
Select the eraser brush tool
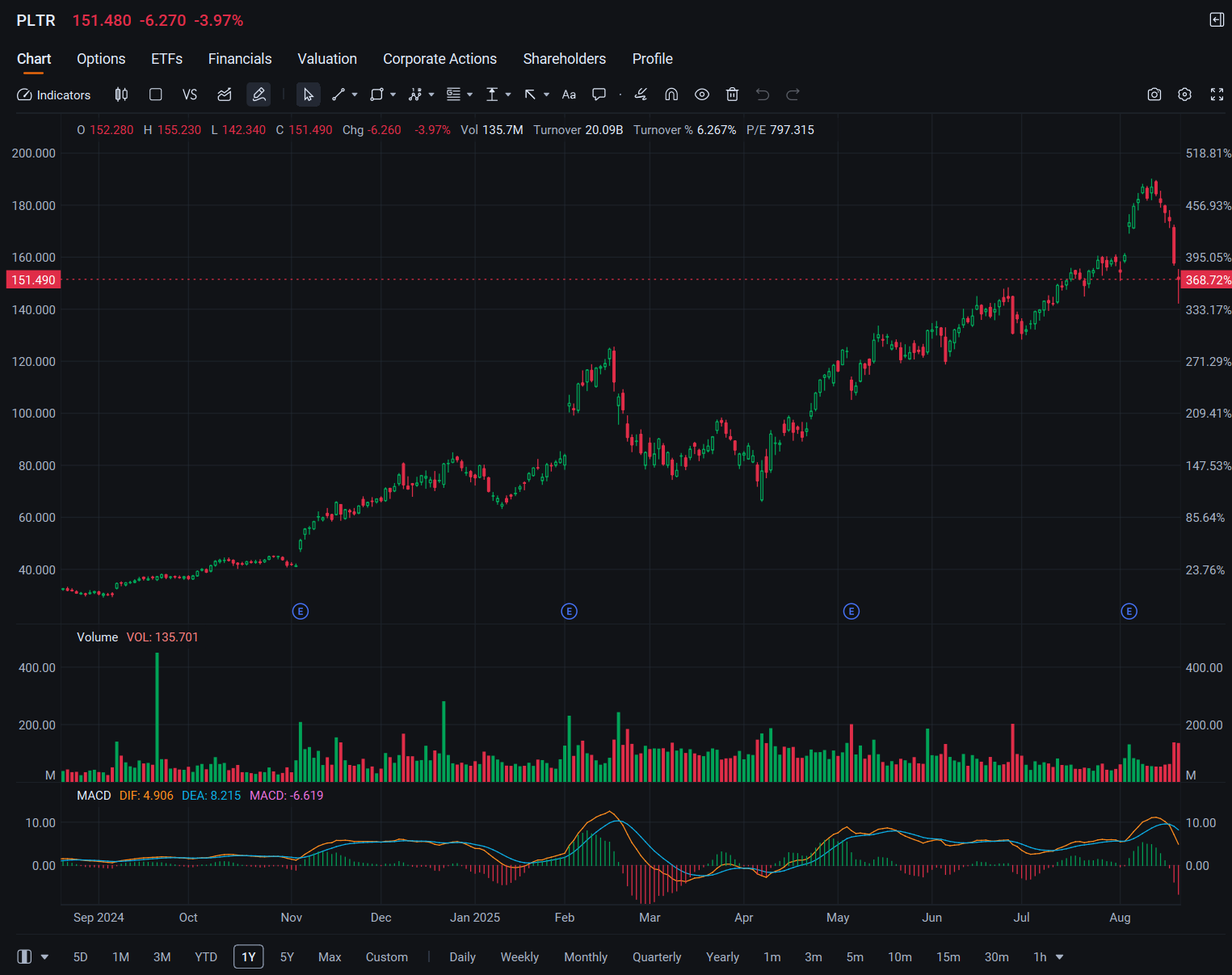(641, 95)
